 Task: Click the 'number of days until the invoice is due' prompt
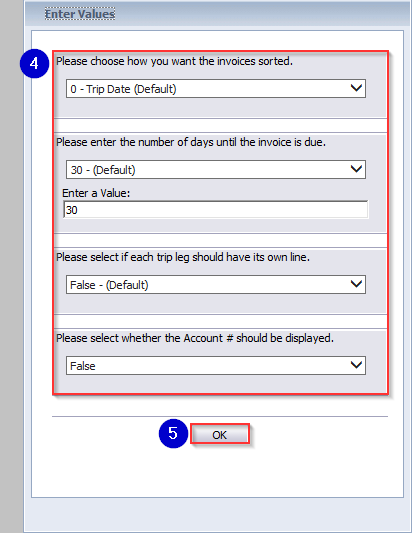point(191,142)
